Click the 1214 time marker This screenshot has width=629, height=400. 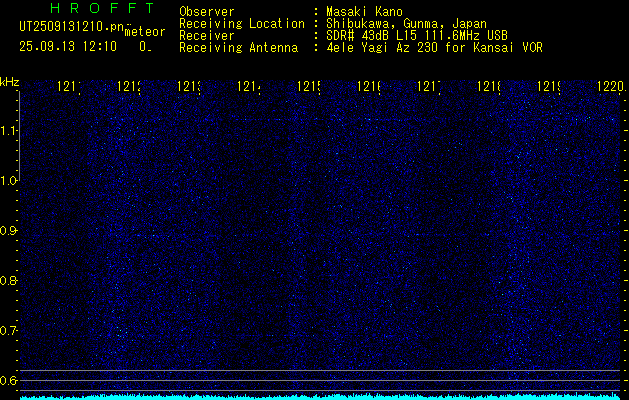249,86
